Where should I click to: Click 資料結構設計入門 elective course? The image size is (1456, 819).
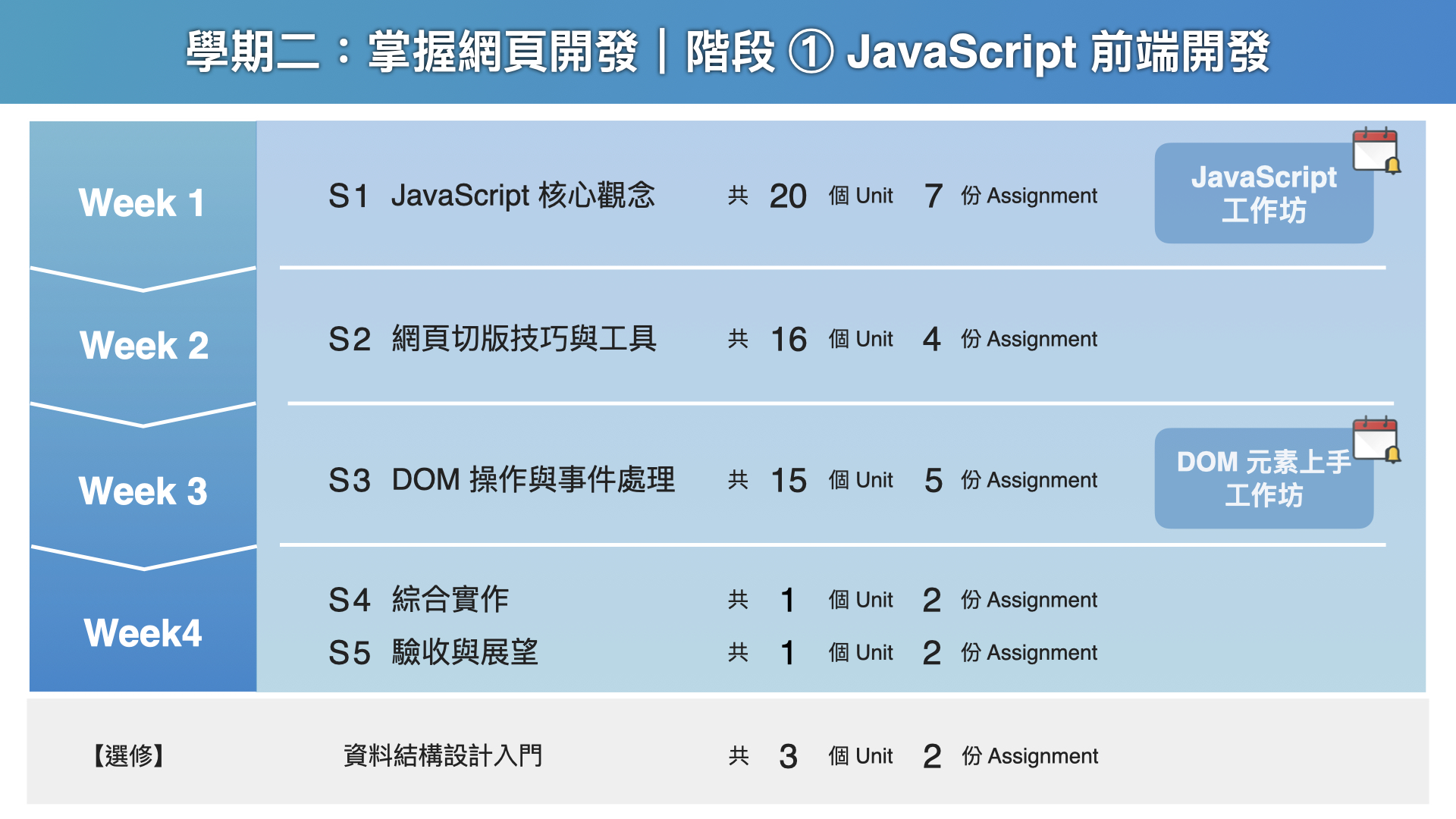443,756
